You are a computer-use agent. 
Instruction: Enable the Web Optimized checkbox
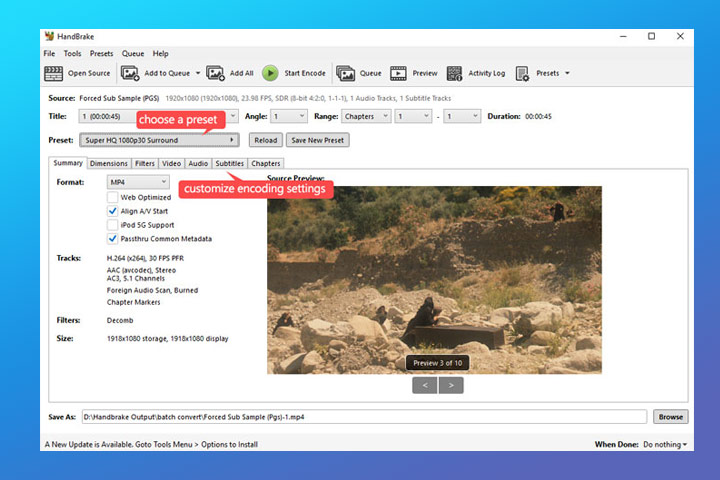(112, 197)
